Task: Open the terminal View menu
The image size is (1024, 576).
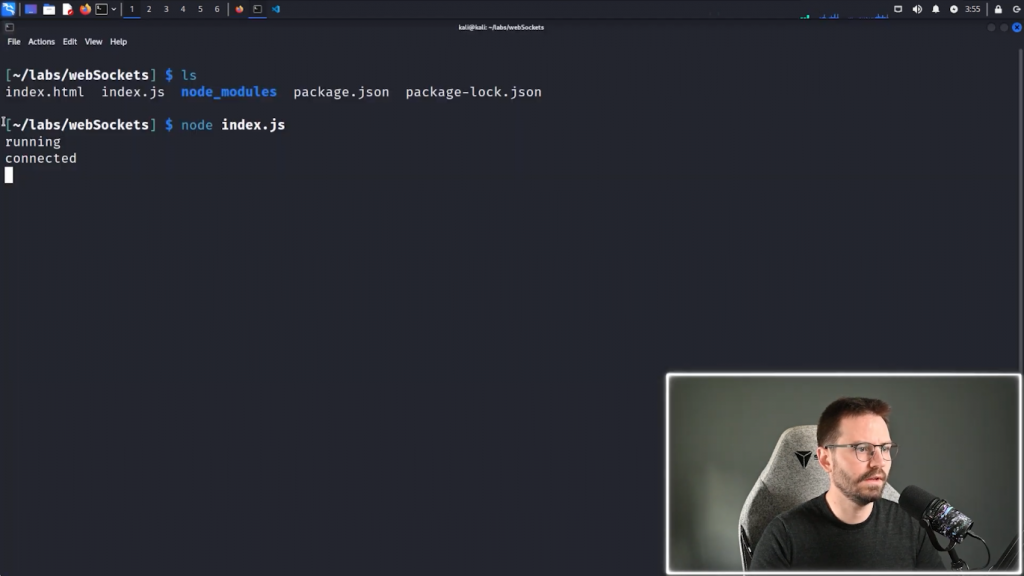Action: coord(93,42)
